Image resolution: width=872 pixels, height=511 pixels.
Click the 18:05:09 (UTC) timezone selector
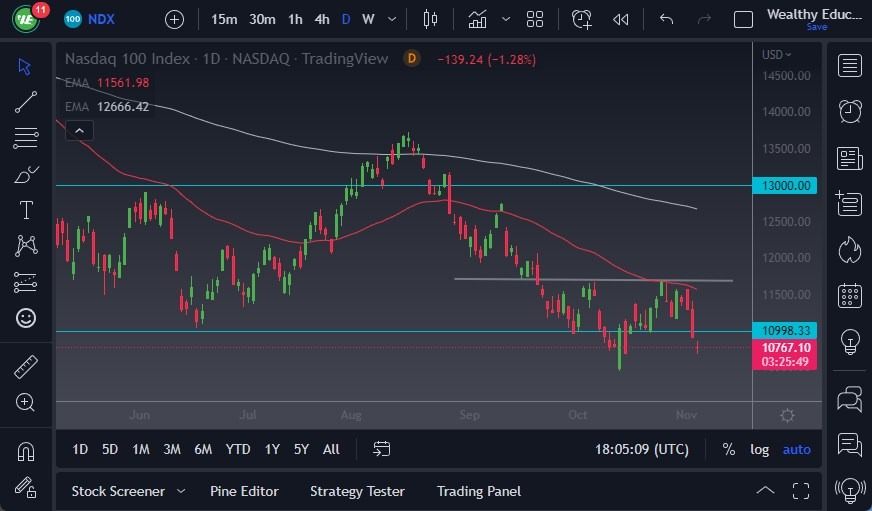(x=642, y=449)
